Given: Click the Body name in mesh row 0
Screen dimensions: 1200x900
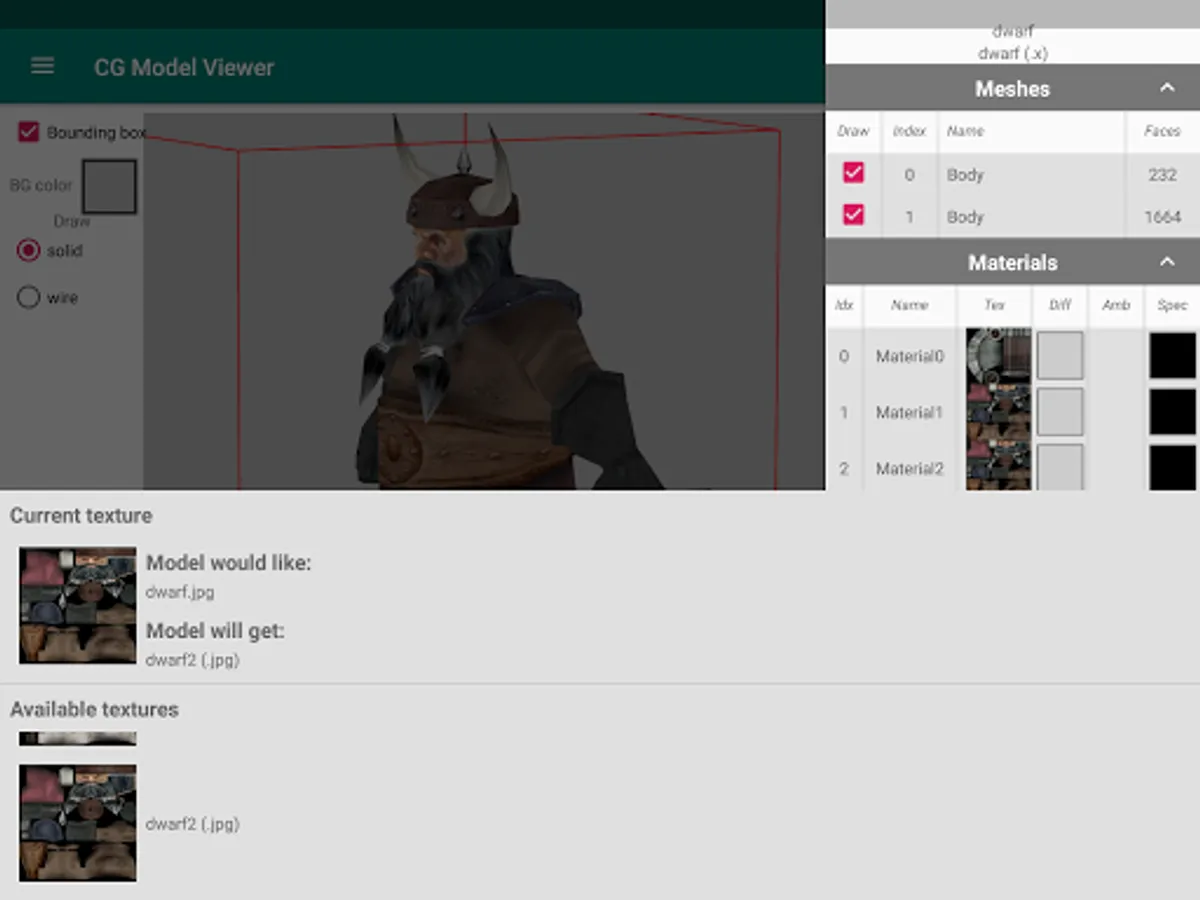Looking at the screenshot, I should coord(965,175).
